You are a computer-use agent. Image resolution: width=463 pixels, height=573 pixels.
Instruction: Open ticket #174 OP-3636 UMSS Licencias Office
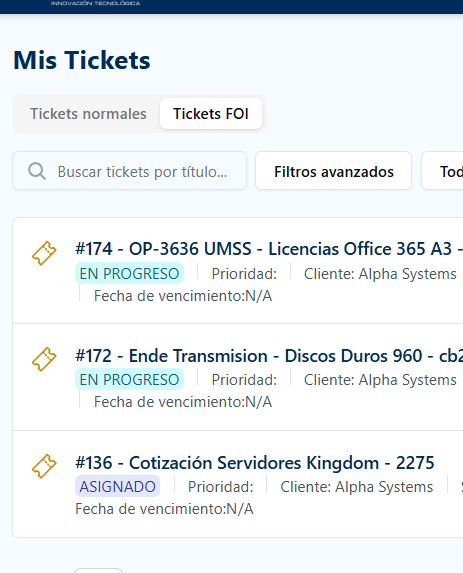coord(269,249)
